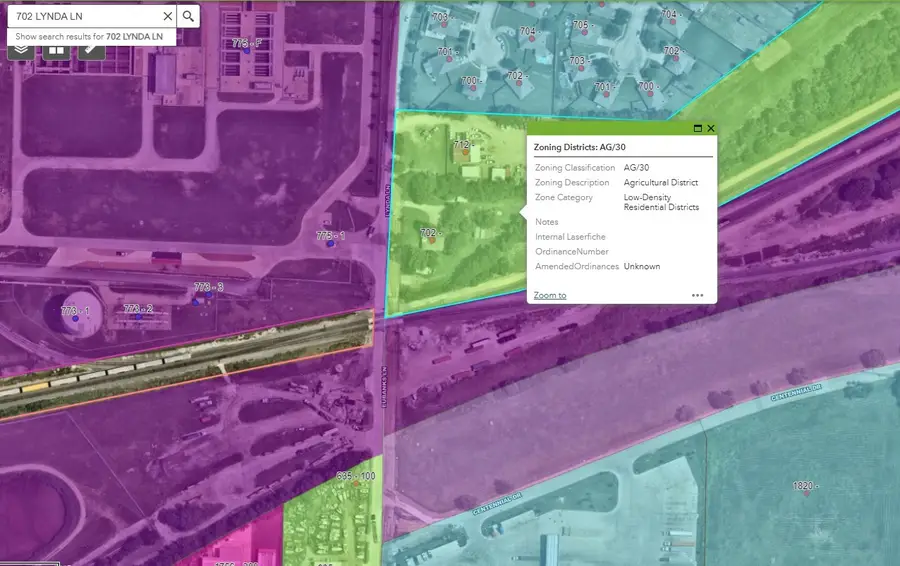Select the 1820 address label
The image size is (900, 566).
[x=803, y=486]
